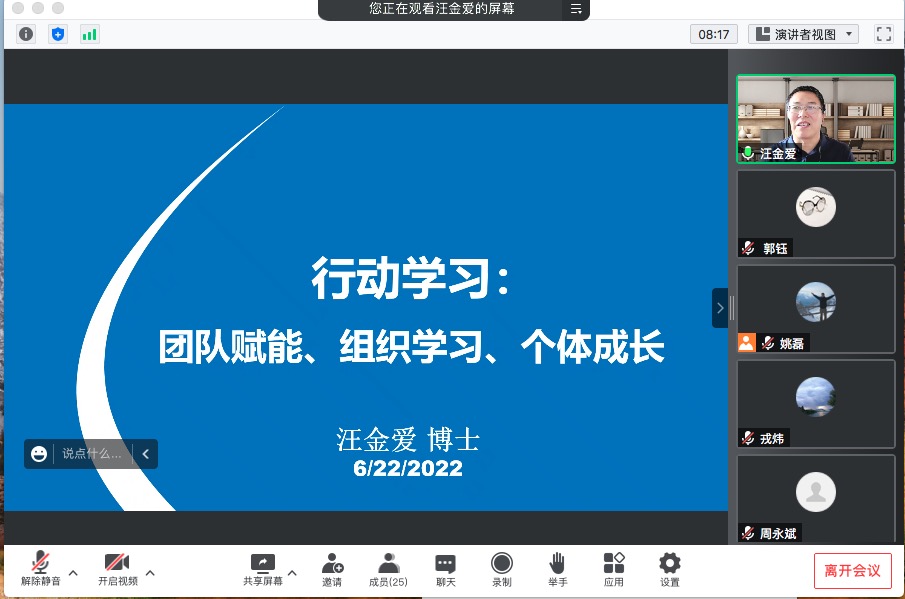Unmute with 解除静音 microphone button

tap(40, 568)
